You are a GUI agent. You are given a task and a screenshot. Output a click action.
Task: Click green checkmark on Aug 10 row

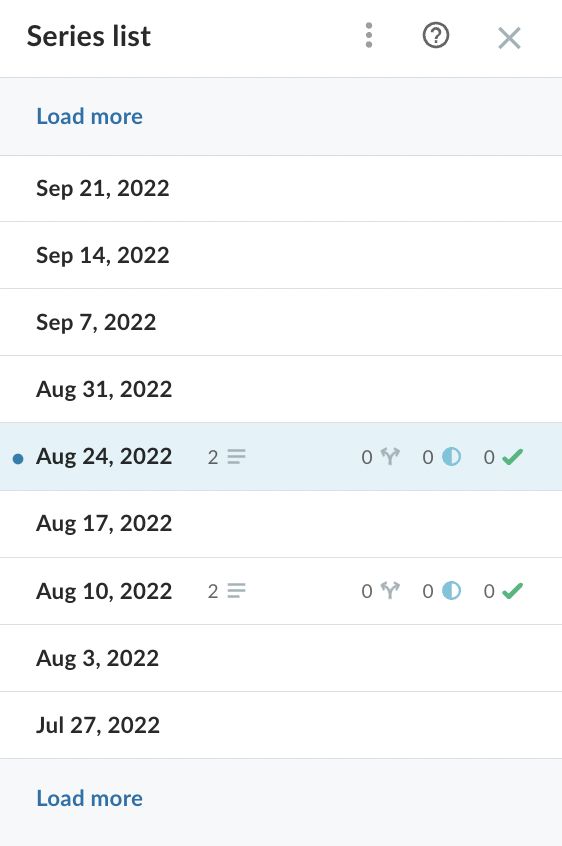pyautogui.click(x=512, y=591)
